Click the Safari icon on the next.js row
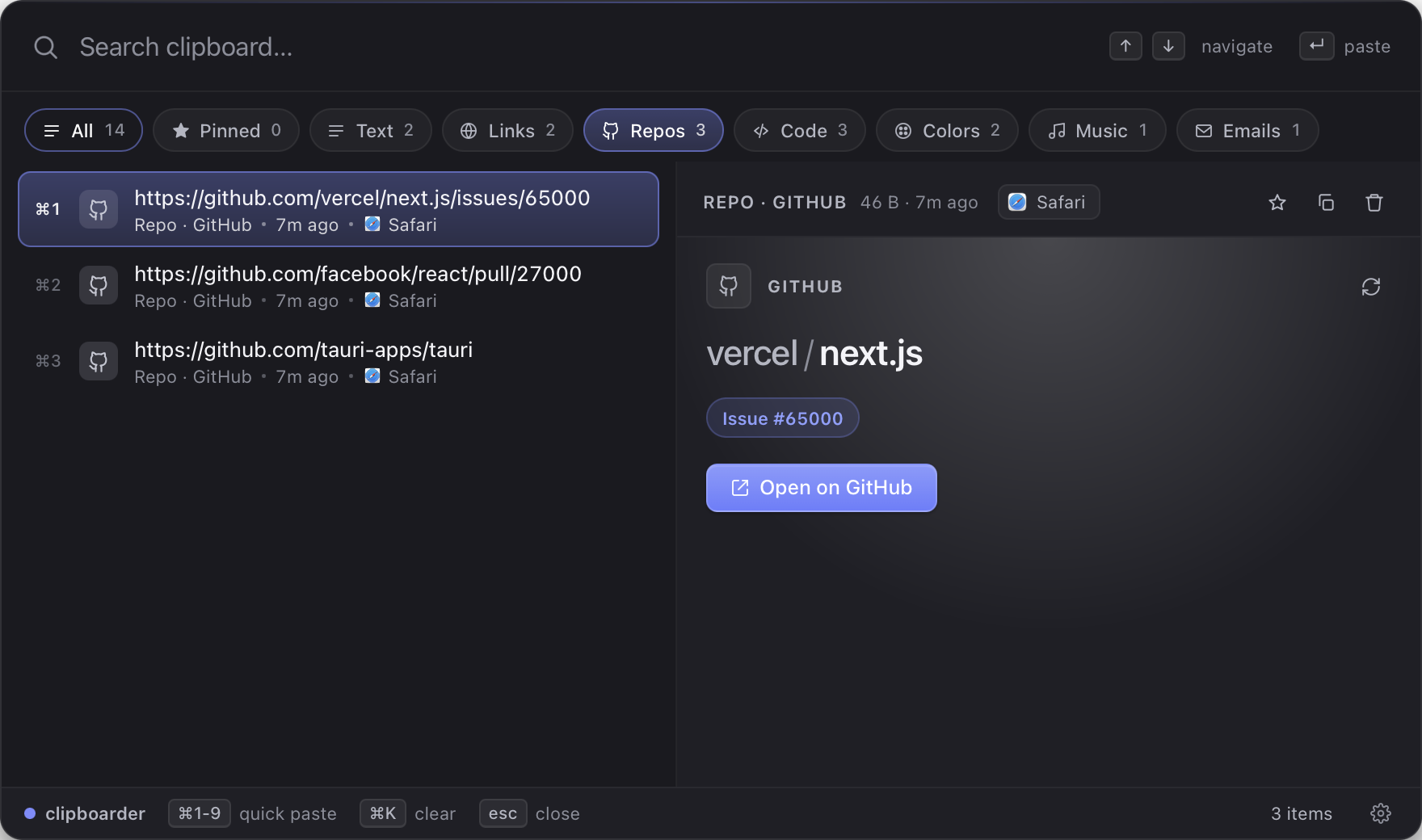1422x840 pixels. tap(372, 224)
